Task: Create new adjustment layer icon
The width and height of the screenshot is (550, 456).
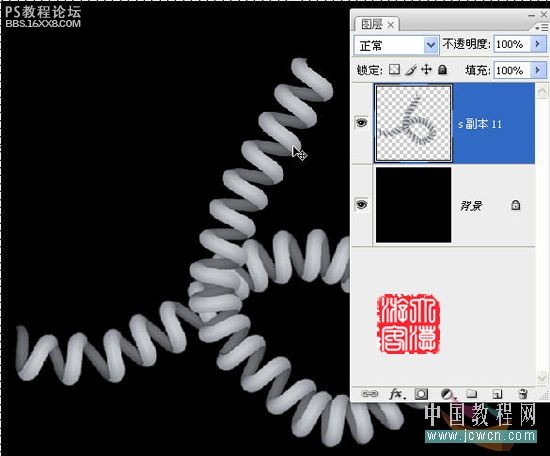Action: click(x=447, y=394)
